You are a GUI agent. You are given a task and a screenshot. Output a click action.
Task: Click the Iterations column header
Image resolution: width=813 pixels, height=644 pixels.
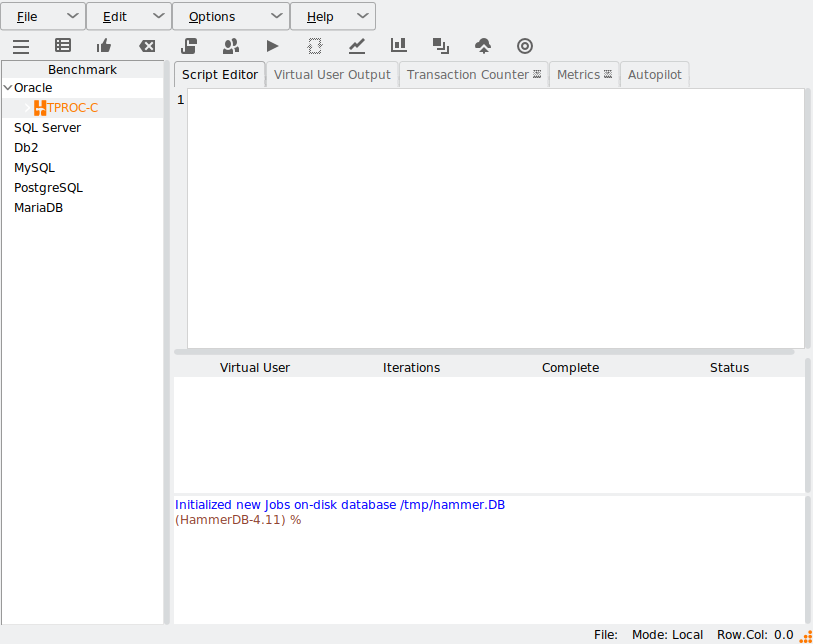pyautogui.click(x=411, y=368)
